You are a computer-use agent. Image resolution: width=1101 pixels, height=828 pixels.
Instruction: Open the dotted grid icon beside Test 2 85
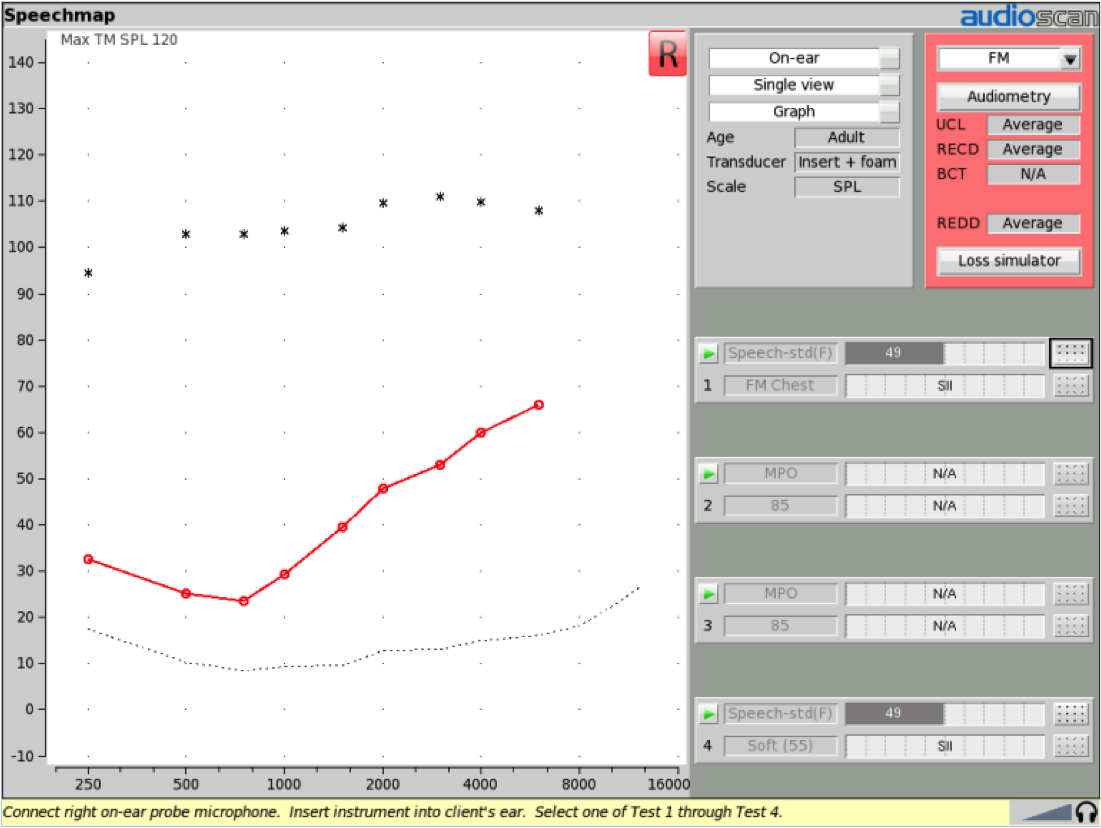tap(1070, 506)
